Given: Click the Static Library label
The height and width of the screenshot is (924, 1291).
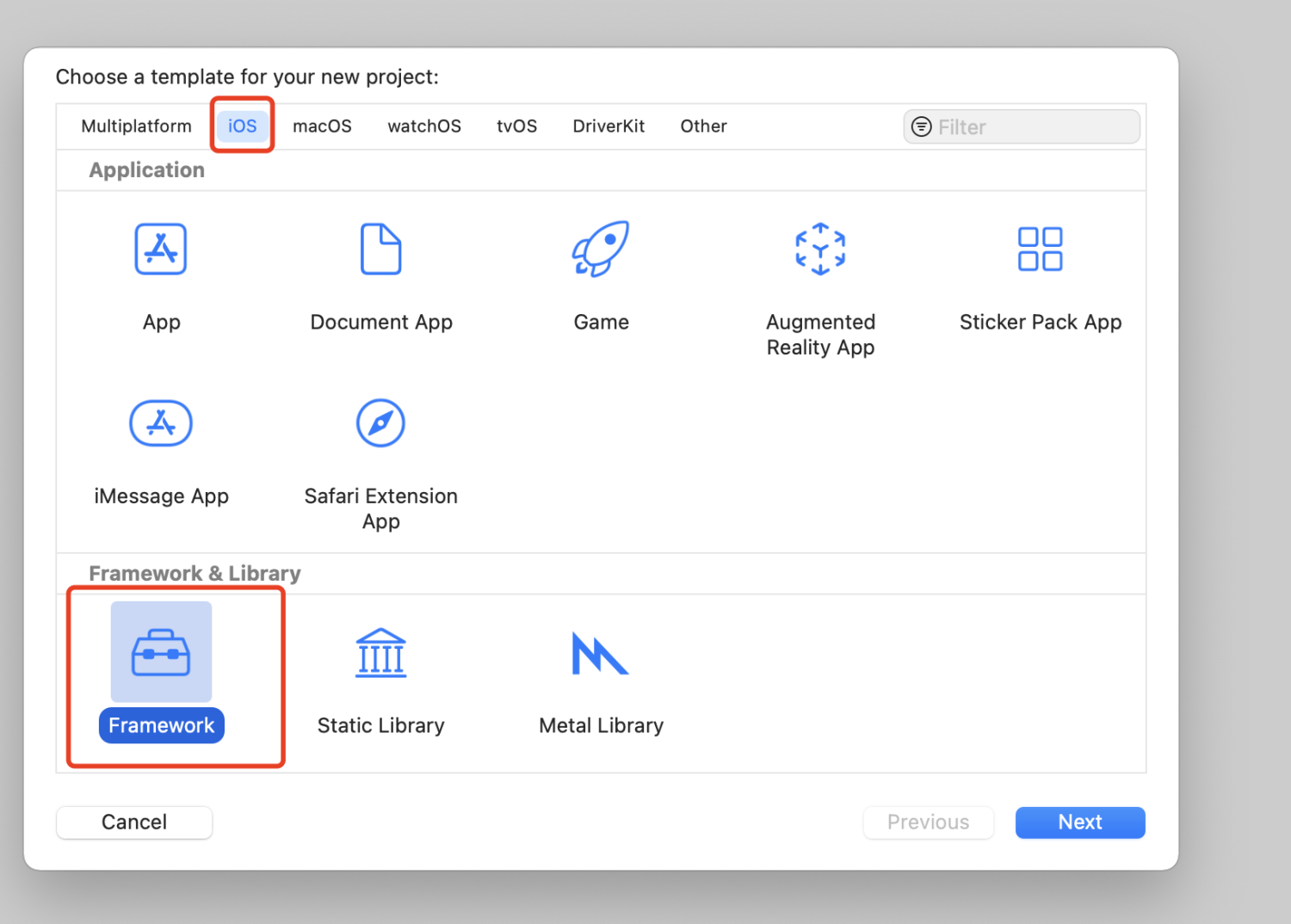Looking at the screenshot, I should point(380,725).
